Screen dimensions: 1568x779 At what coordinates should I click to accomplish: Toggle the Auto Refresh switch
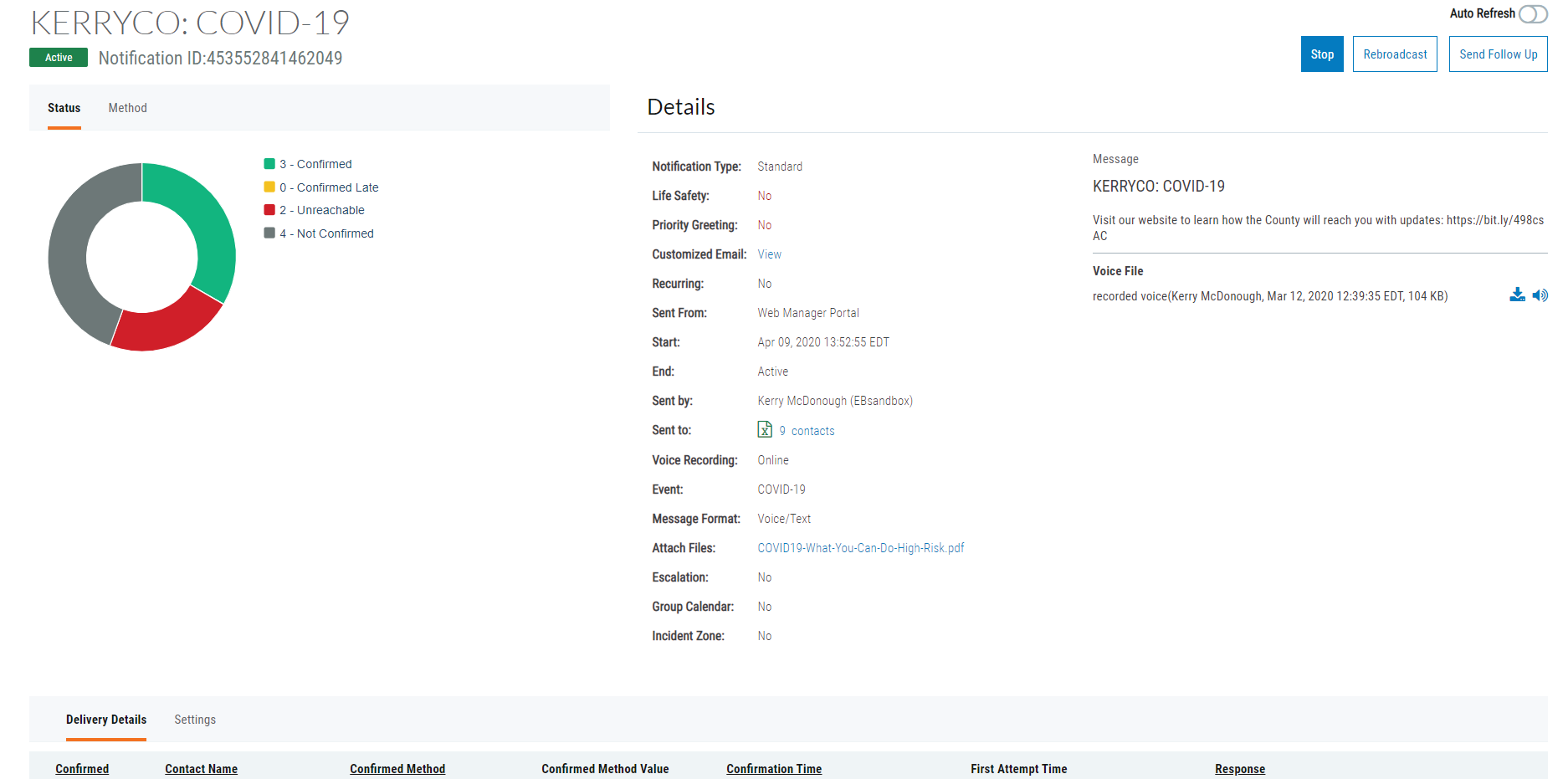point(1533,14)
